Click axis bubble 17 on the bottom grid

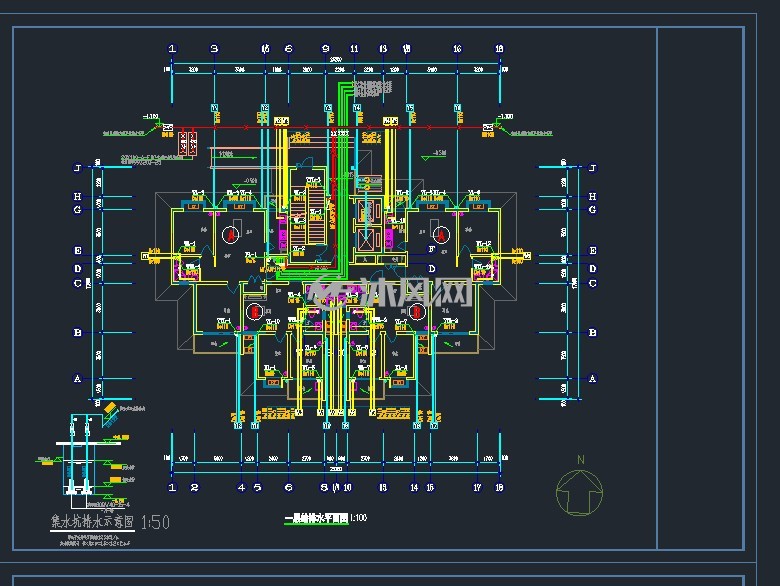click(x=477, y=488)
